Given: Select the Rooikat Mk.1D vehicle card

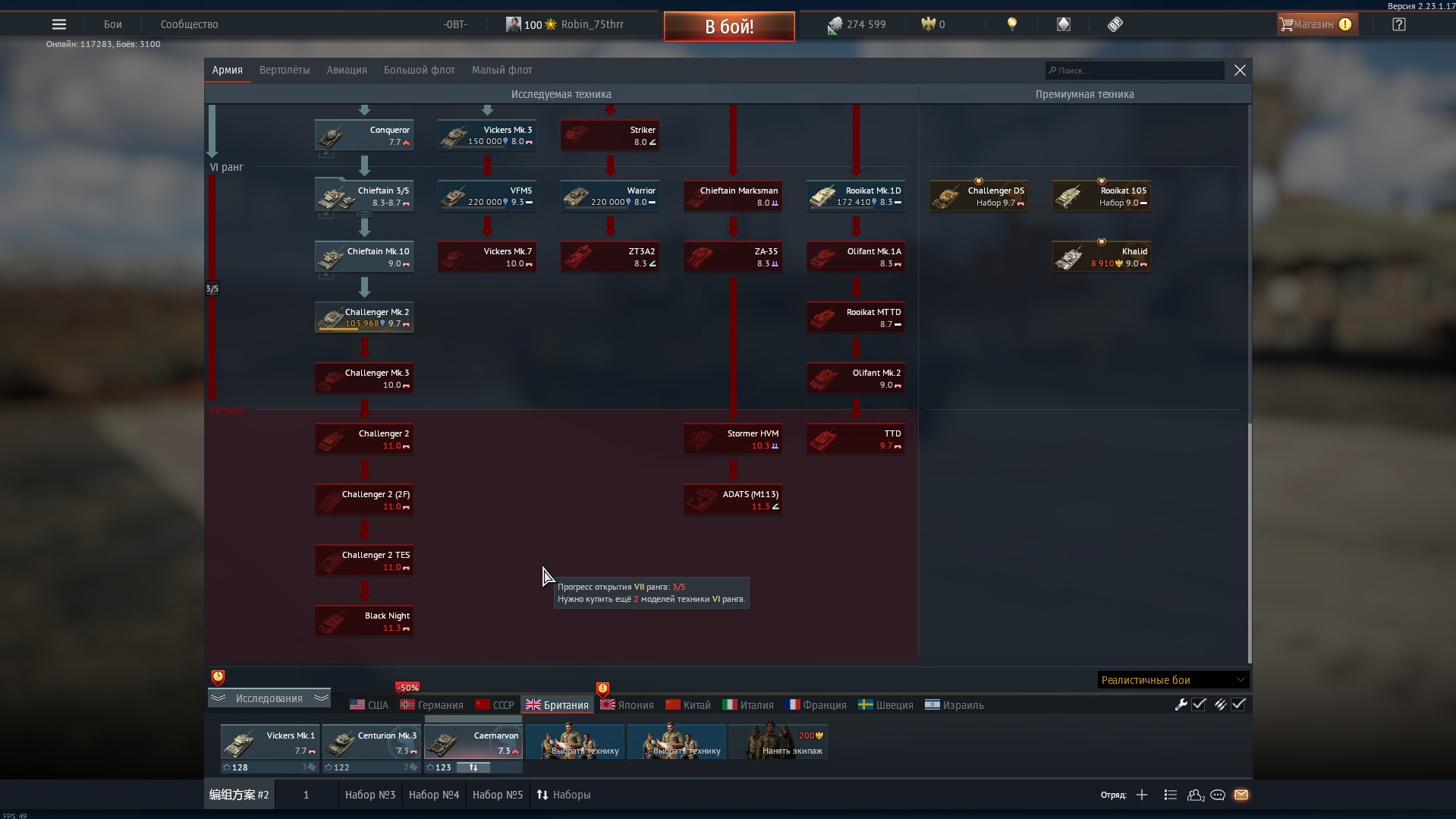Looking at the screenshot, I should 856,196.
